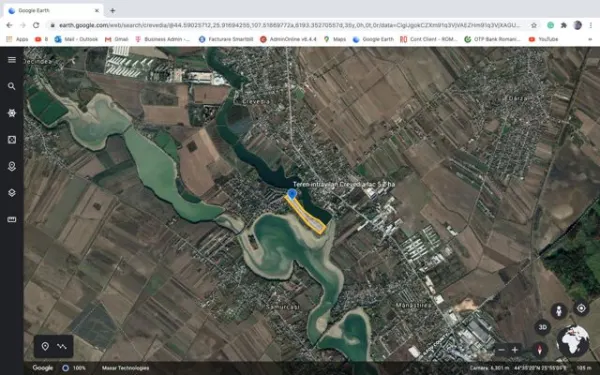Click the Manastirea village label on map
This screenshot has width=600, height=375.
(413, 305)
